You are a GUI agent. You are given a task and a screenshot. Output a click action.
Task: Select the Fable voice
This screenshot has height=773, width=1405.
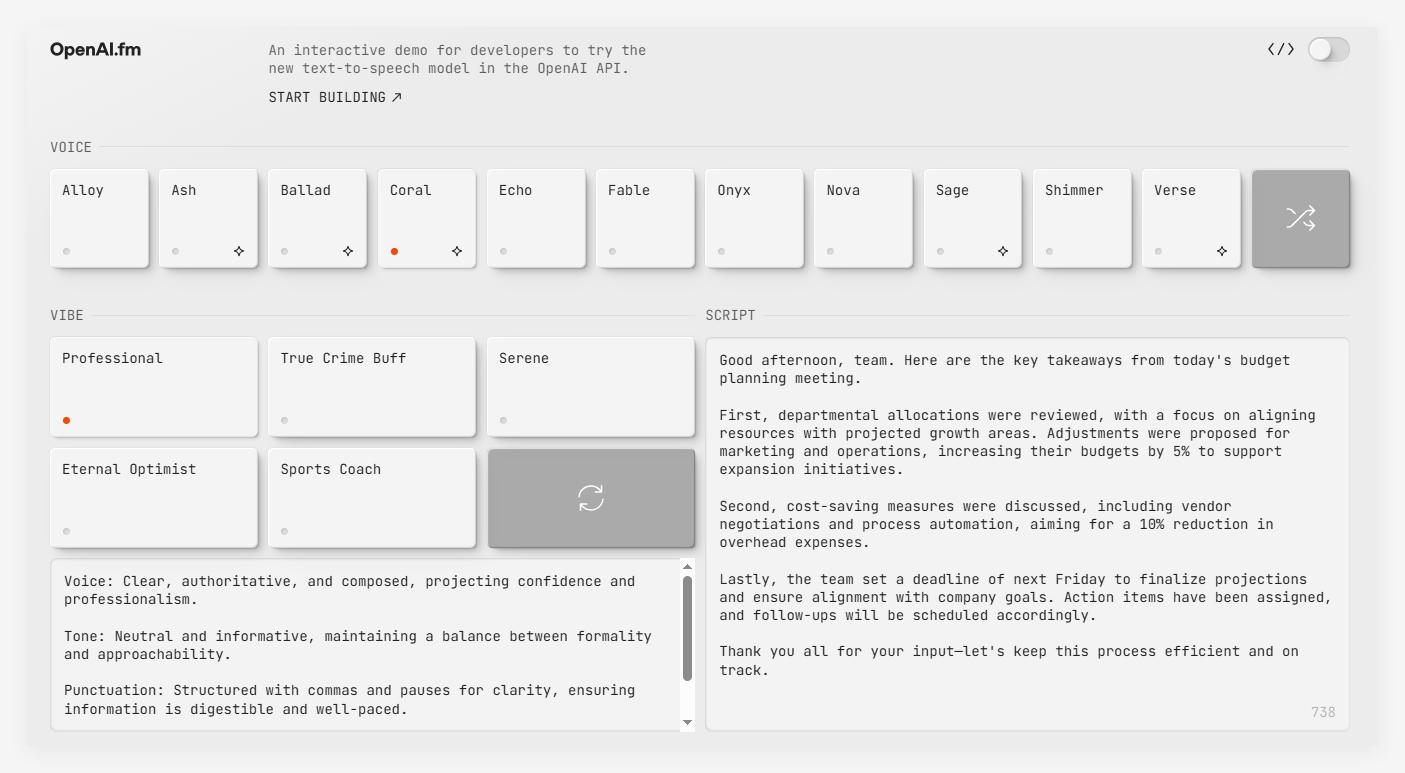tap(645, 219)
